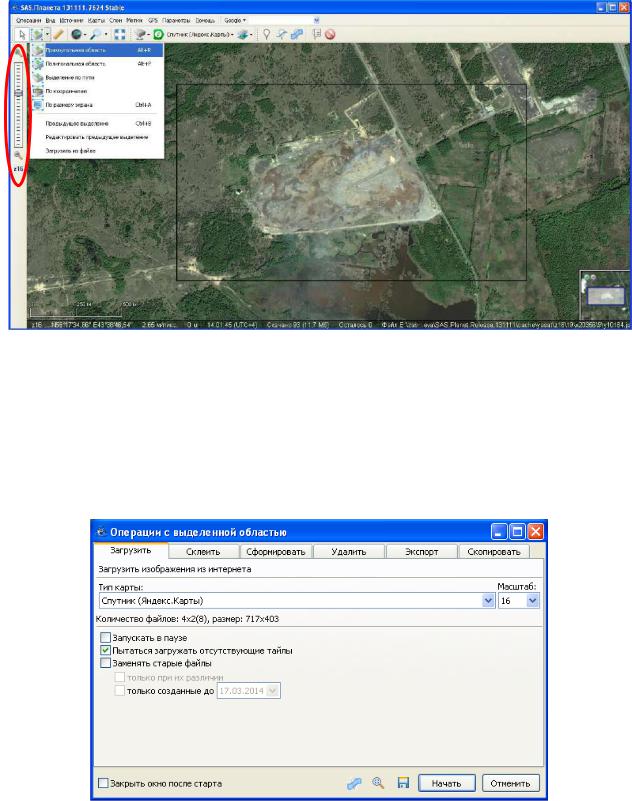Open the 'Операции' menu
The height and width of the screenshot is (801, 632).
[x=28, y=20]
